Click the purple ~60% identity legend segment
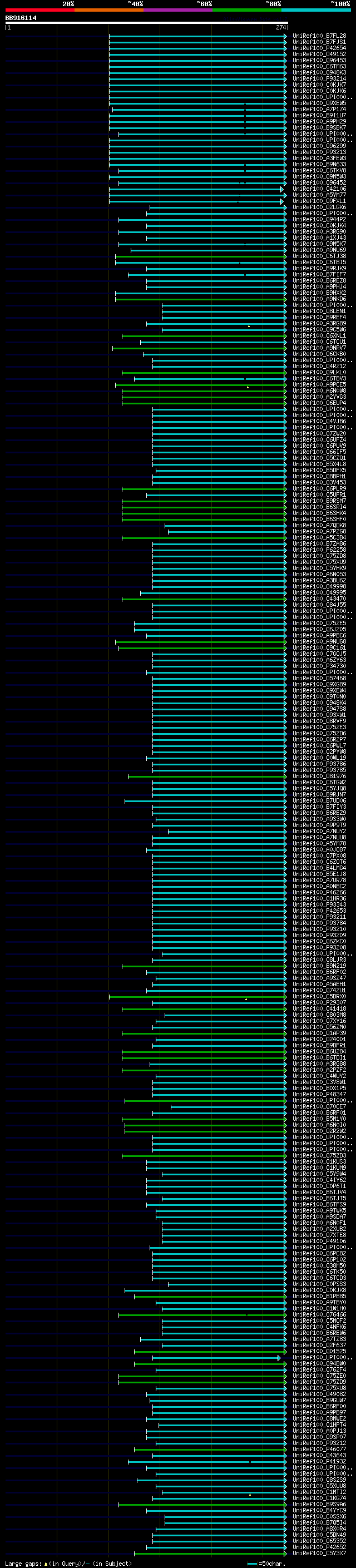The width and height of the screenshot is (356, 1568). tap(177, 10)
